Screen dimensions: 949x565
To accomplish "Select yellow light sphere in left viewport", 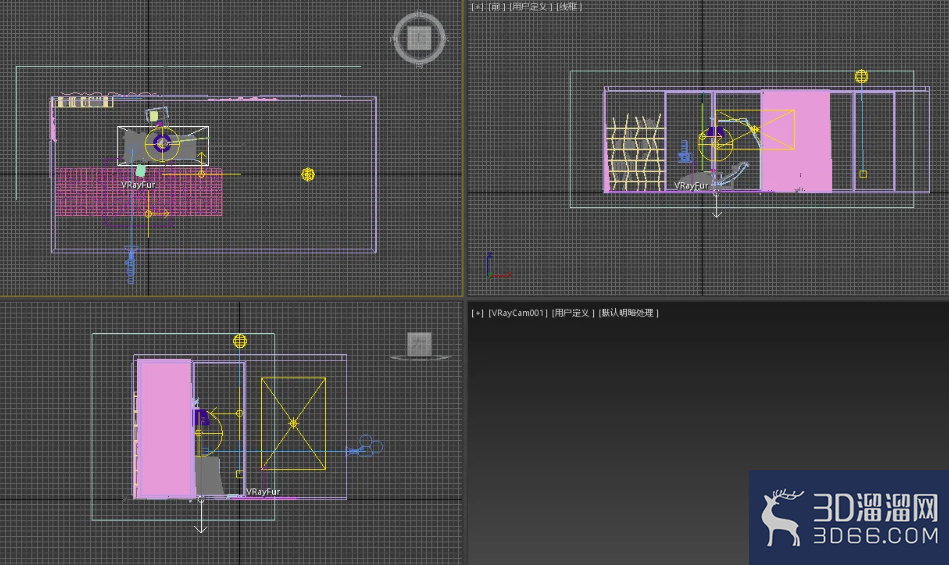I will point(240,341).
